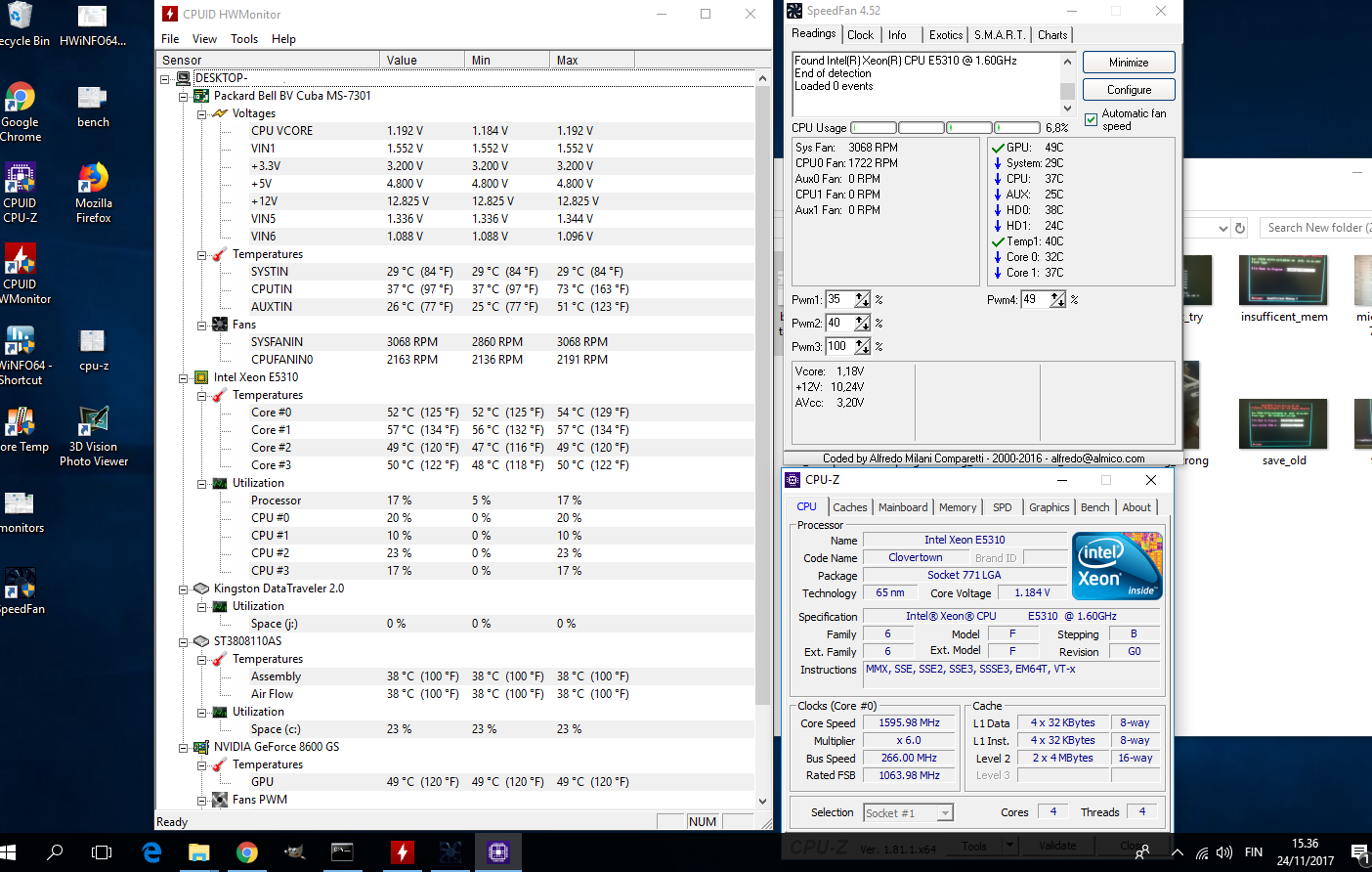Viewport: 1372px width, 872px height.
Task: Switch to the Command Prompt taskbar icon
Action: tap(342, 852)
